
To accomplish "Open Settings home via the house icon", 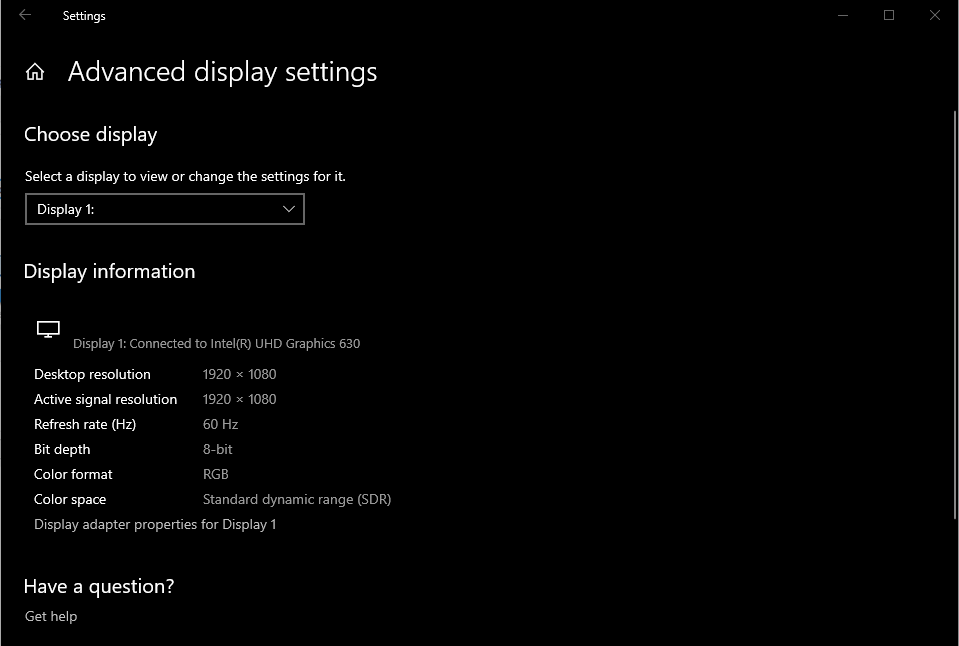I will click(35, 72).
